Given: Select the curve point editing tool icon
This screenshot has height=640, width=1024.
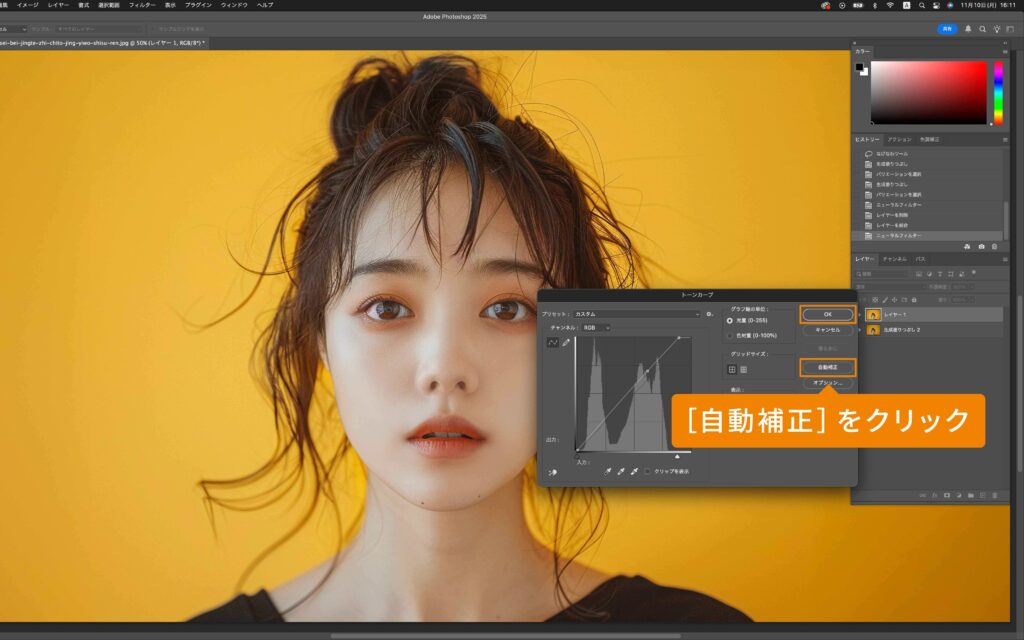Looking at the screenshot, I should pyautogui.click(x=553, y=342).
